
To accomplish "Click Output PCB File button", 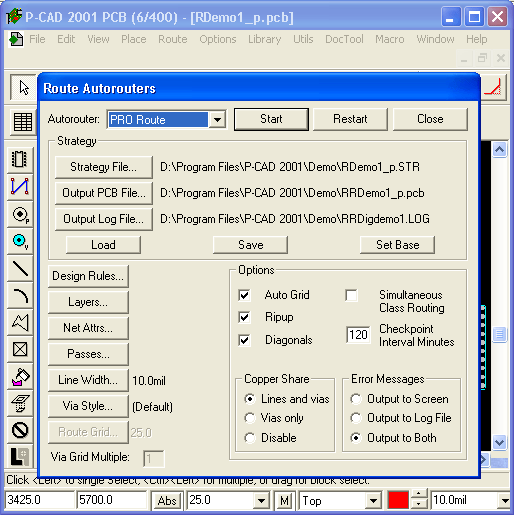I will coord(104,193).
